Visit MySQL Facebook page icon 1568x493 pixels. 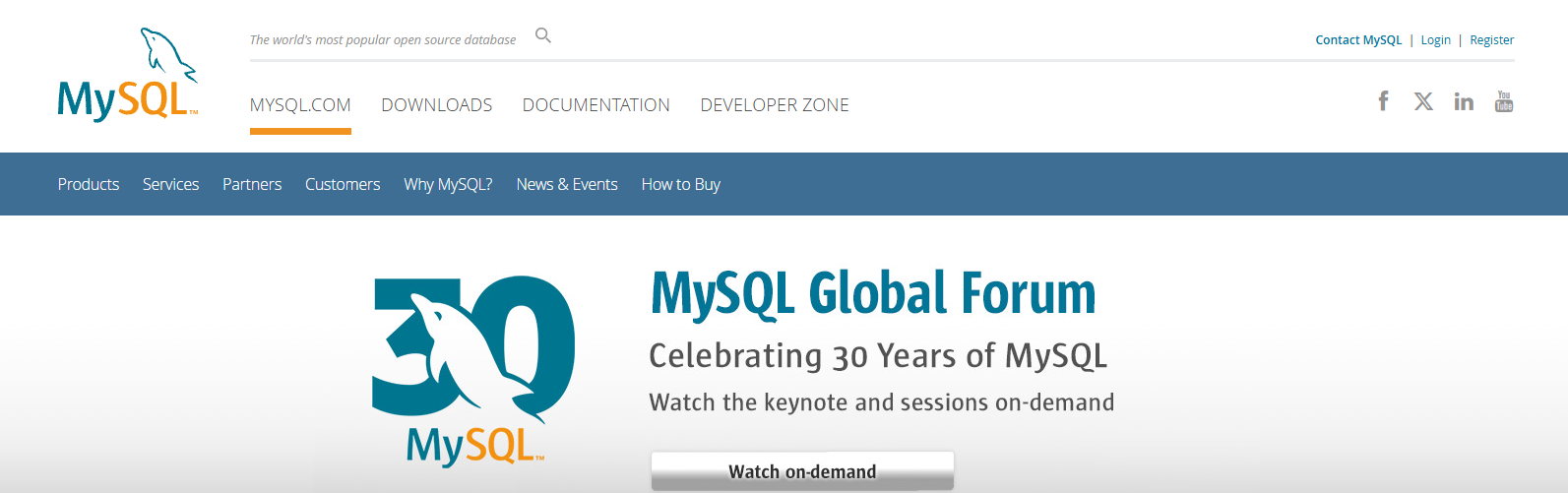click(1383, 101)
